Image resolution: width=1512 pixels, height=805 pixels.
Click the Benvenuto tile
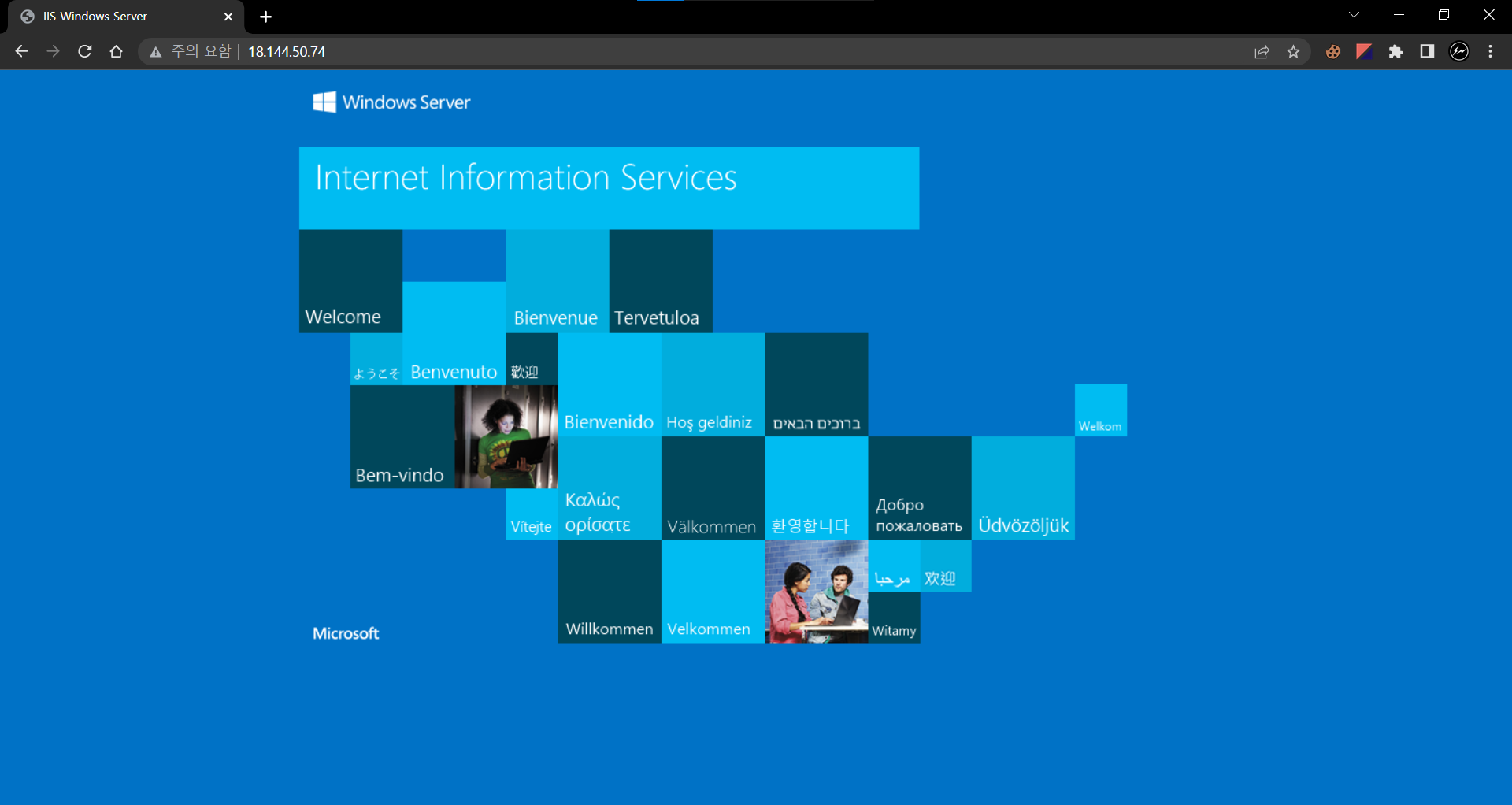(x=454, y=333)
